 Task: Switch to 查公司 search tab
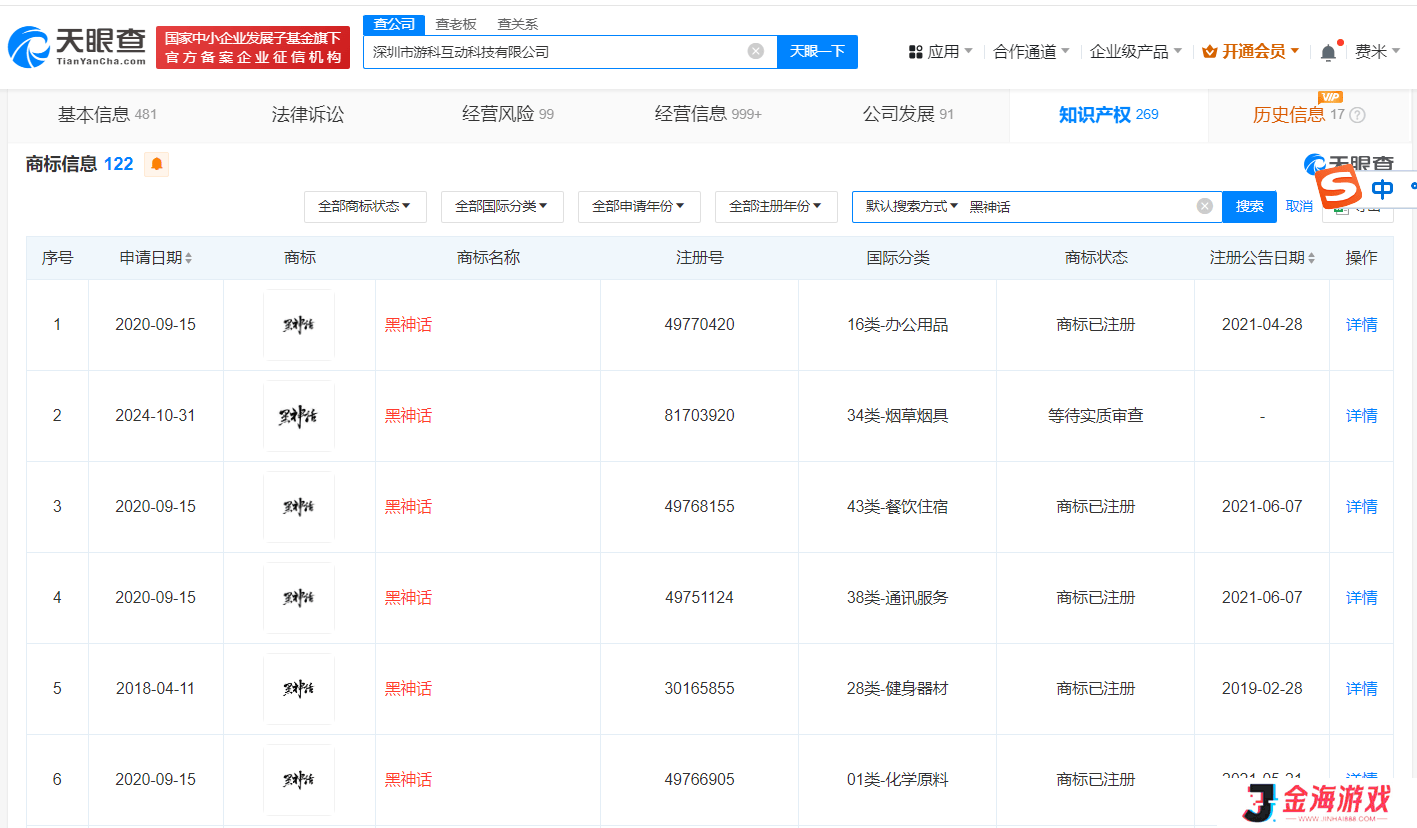coord(394,24)
